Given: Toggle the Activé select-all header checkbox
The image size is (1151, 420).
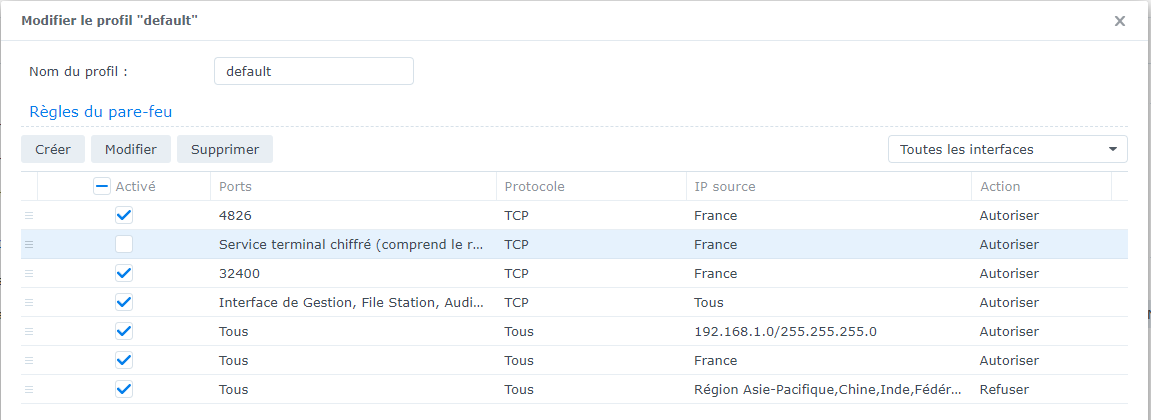Looking at the screenshot, I should pyautogui.click(x=102, y=186).
